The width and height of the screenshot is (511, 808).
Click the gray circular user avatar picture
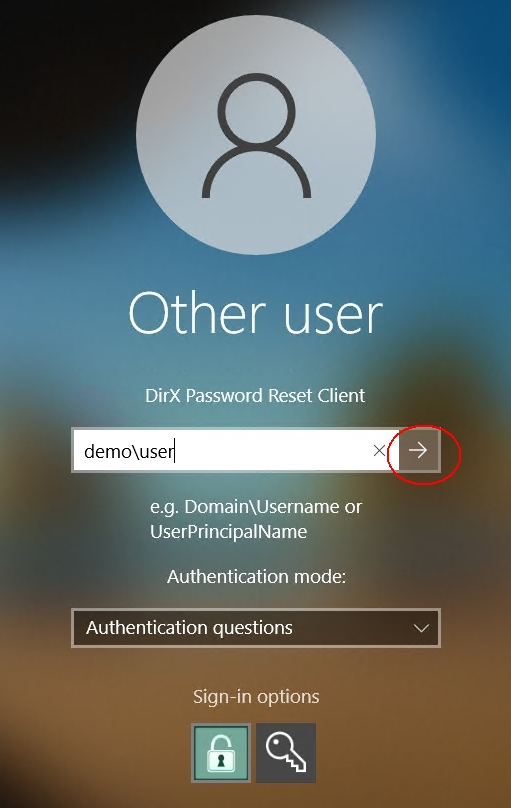pos(256,135)
